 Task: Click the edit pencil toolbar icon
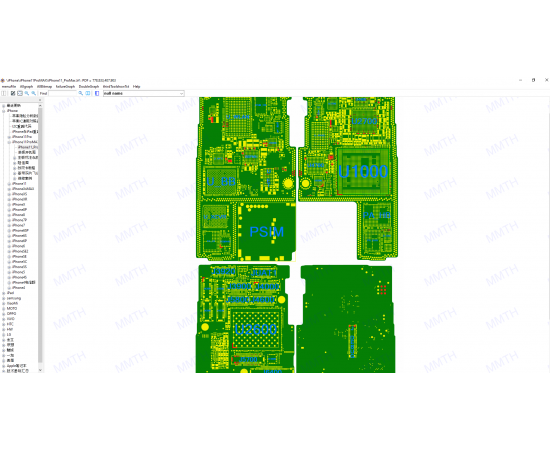[13, 93]
